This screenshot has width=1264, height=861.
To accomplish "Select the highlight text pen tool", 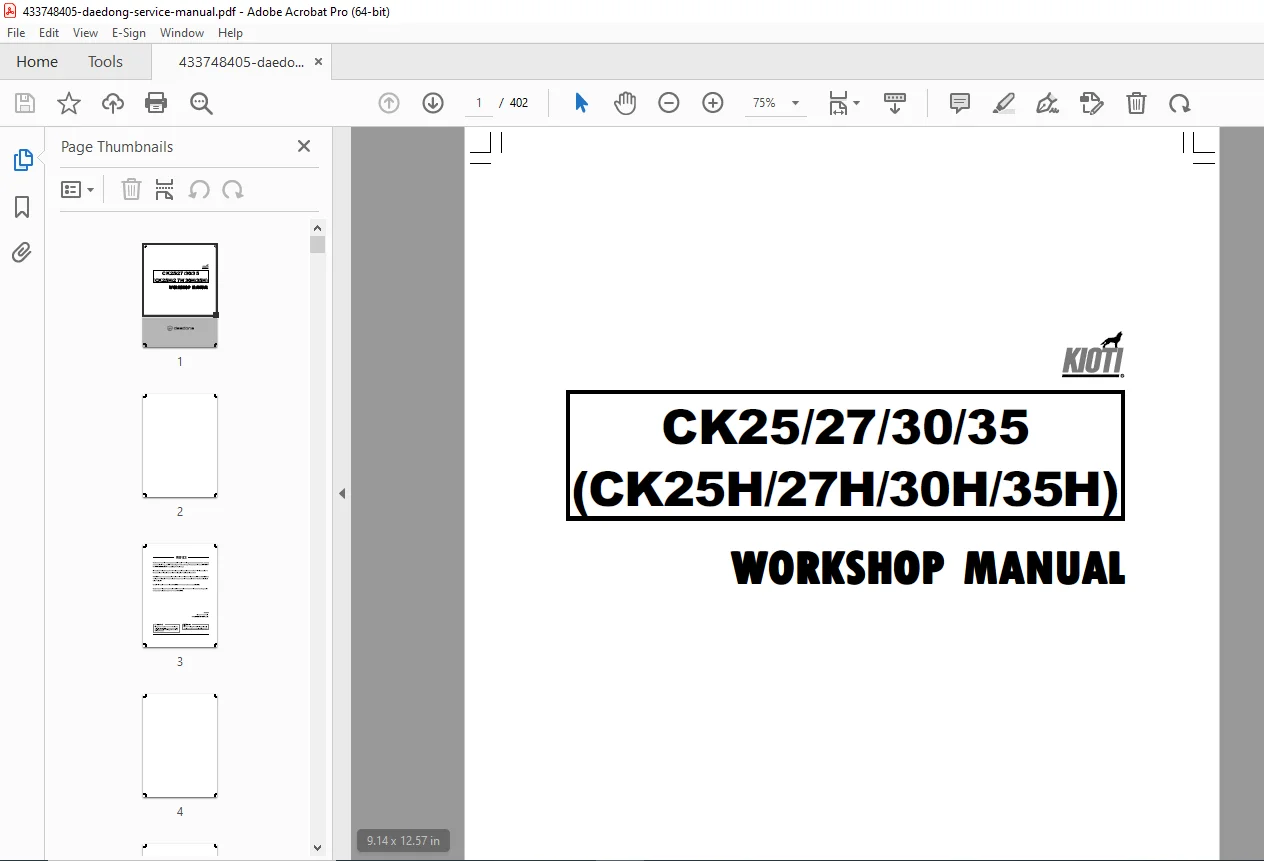I will pos(1004,103).
